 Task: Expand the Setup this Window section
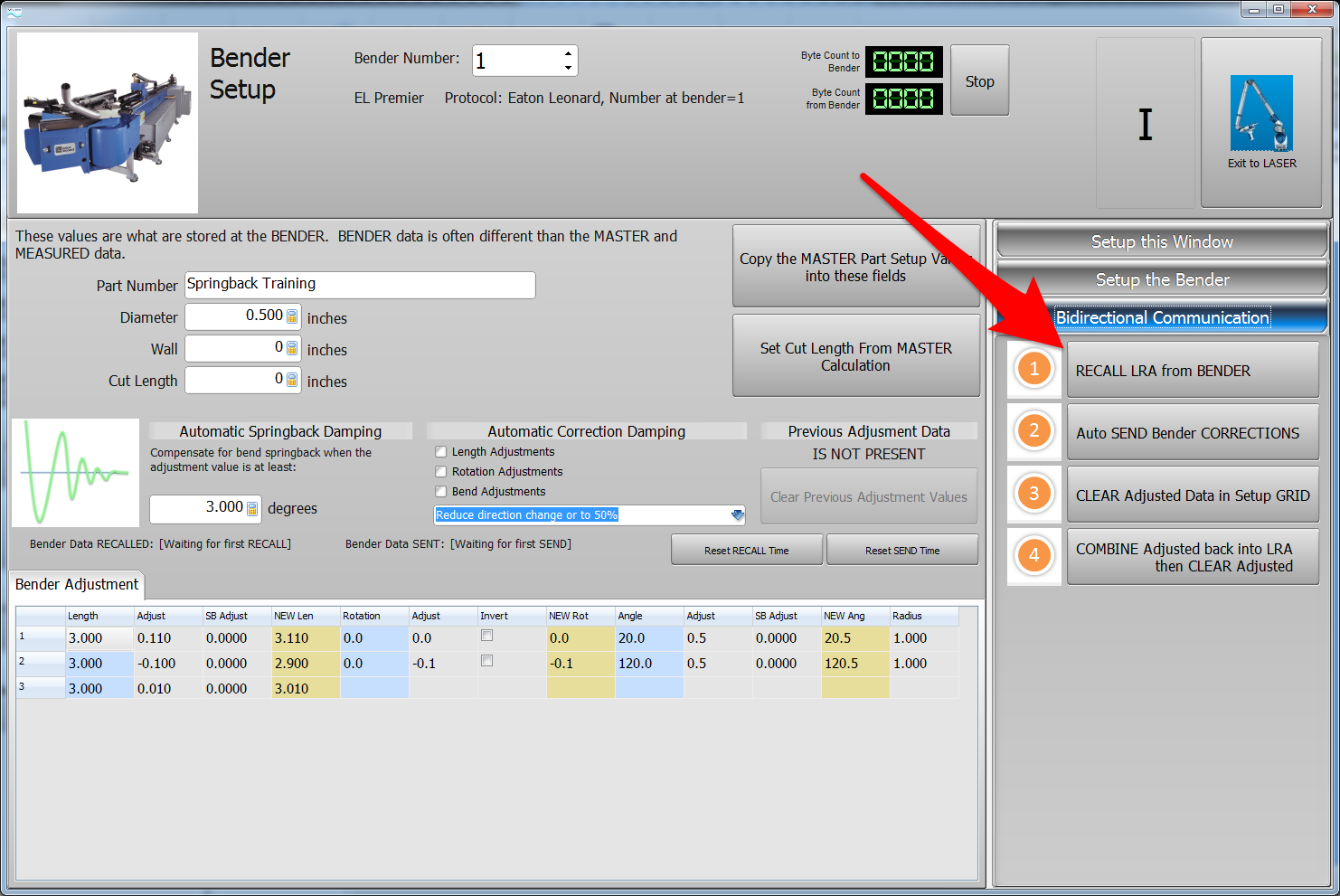pos(1161,241)
